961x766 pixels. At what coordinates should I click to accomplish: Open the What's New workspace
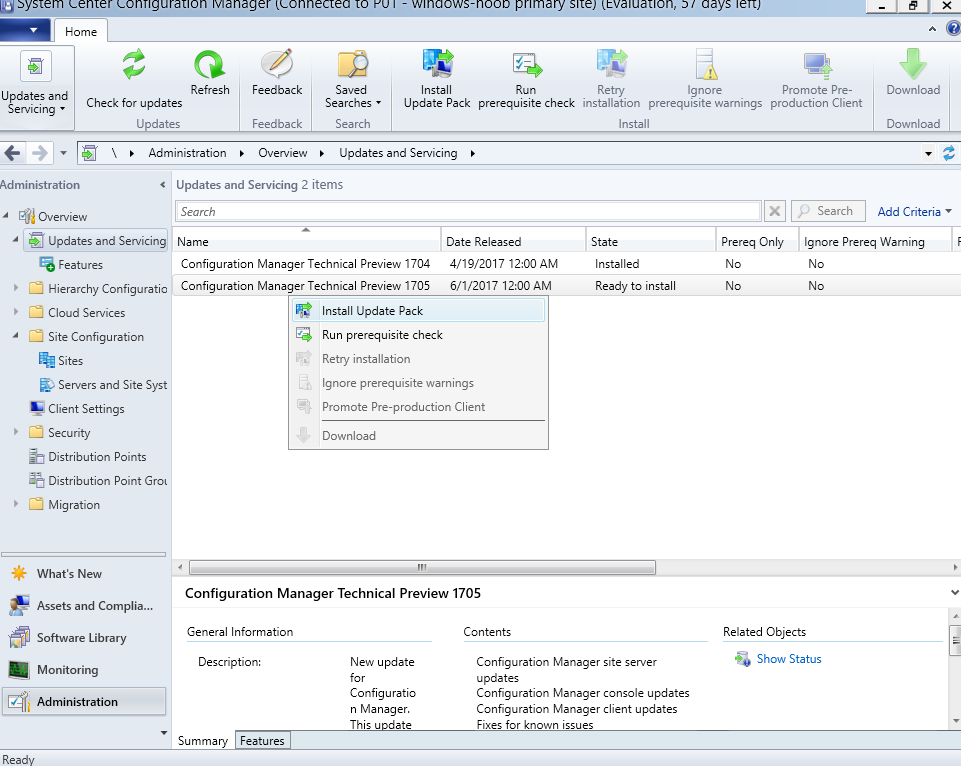[x=69, y=574]
